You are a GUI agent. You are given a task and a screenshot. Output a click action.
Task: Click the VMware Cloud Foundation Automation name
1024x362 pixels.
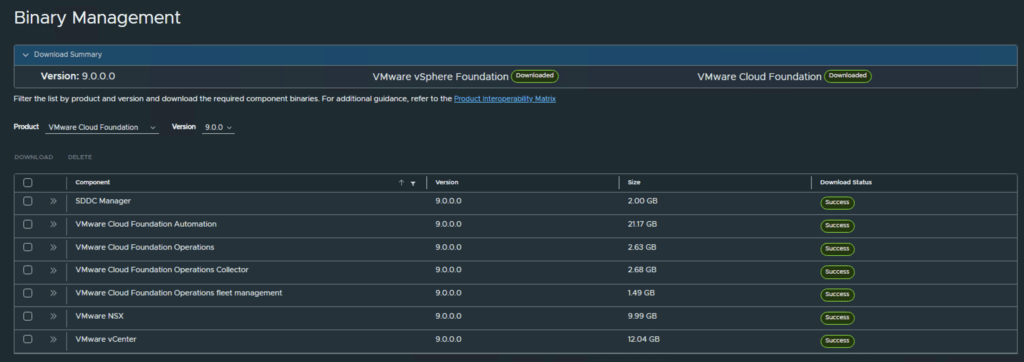pos(146,224)
